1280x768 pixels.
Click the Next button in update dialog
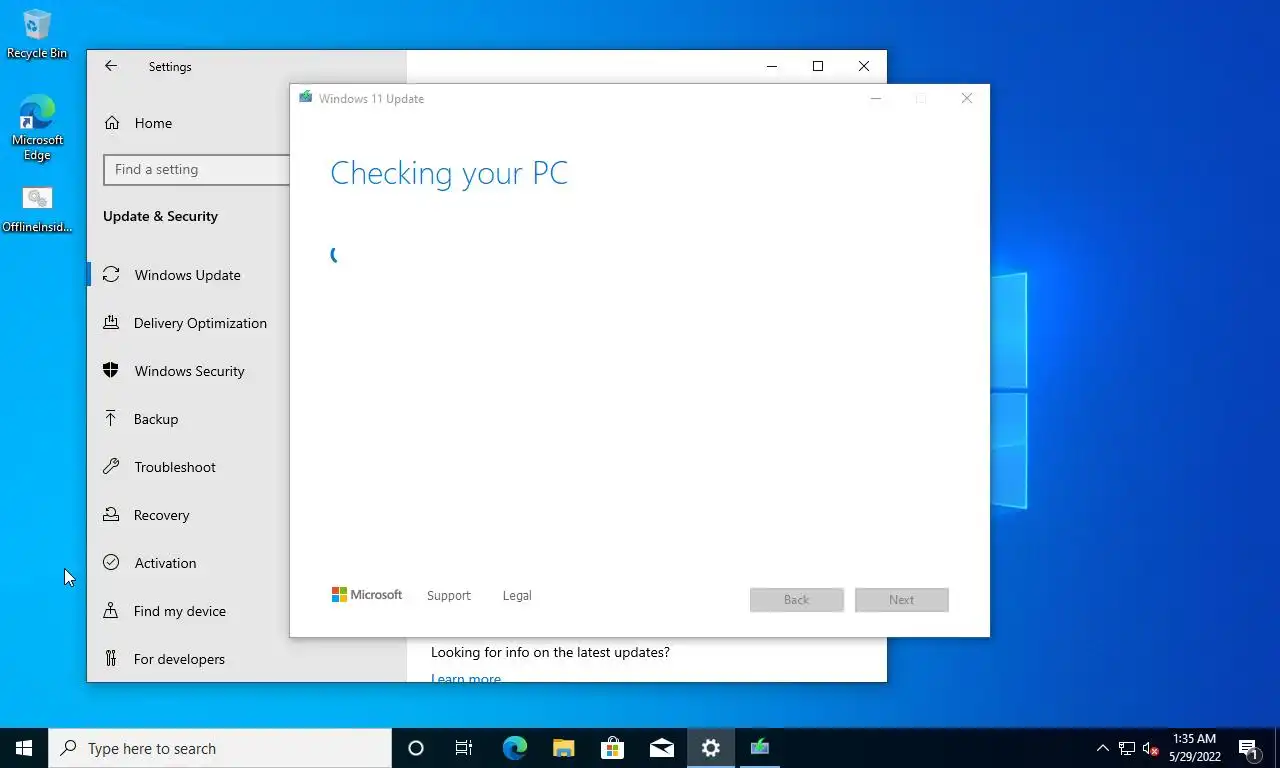tap(902, 599)
